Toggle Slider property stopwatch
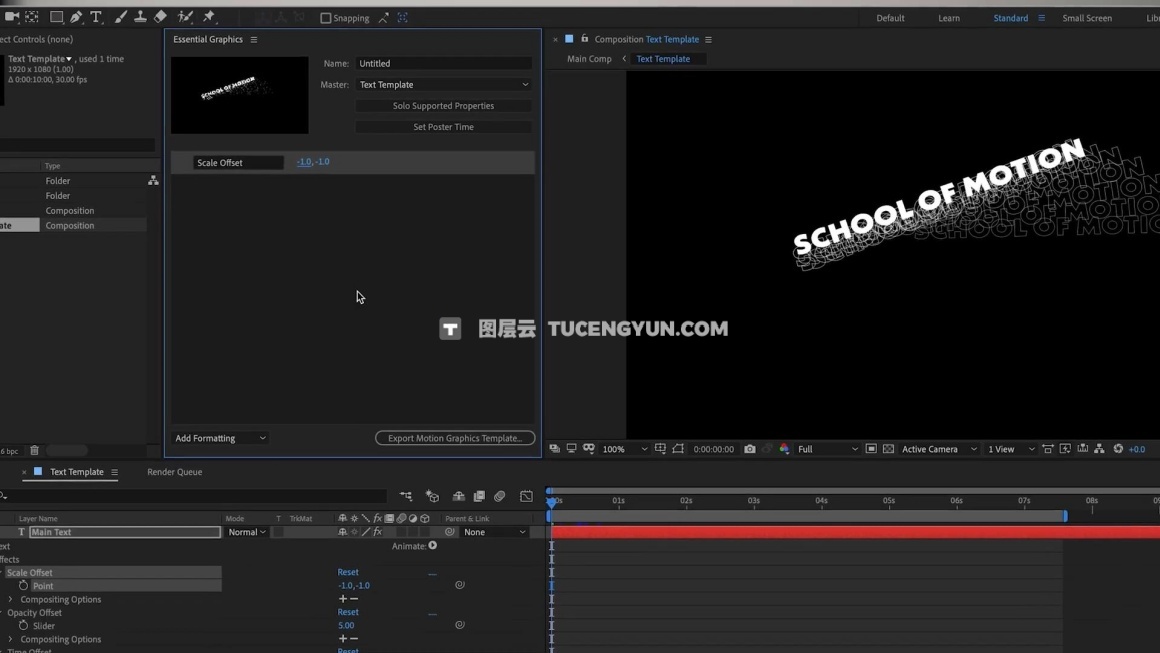 (x=24, y=625)
